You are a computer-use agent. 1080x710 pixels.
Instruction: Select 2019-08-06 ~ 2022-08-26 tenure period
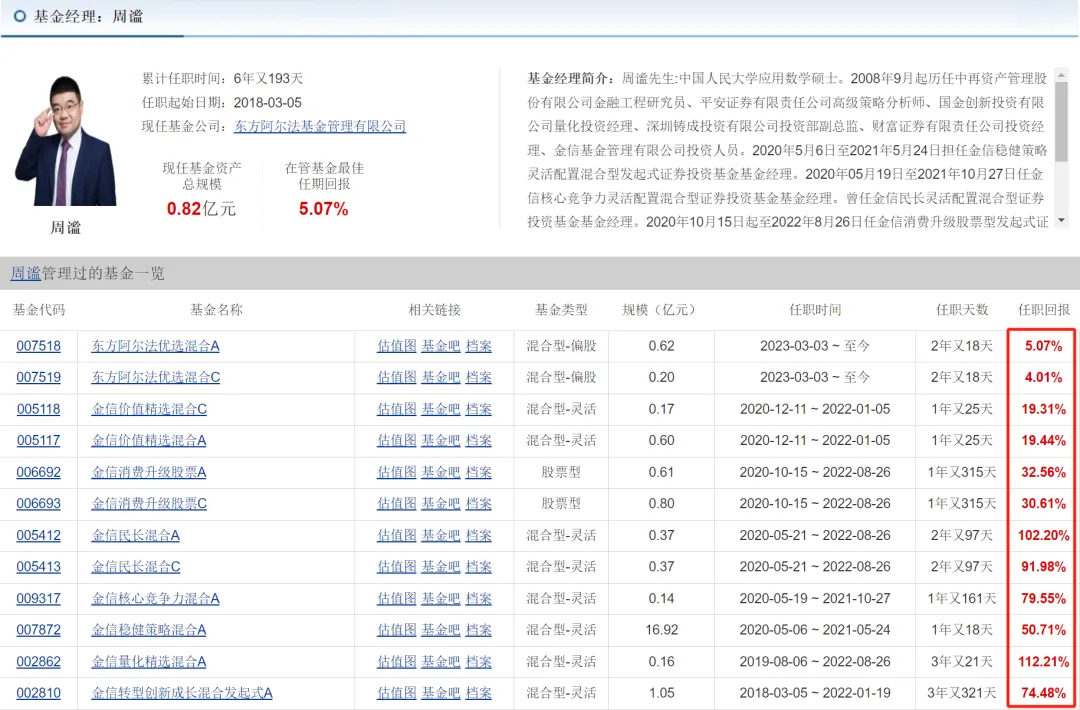tap(815, 662)
